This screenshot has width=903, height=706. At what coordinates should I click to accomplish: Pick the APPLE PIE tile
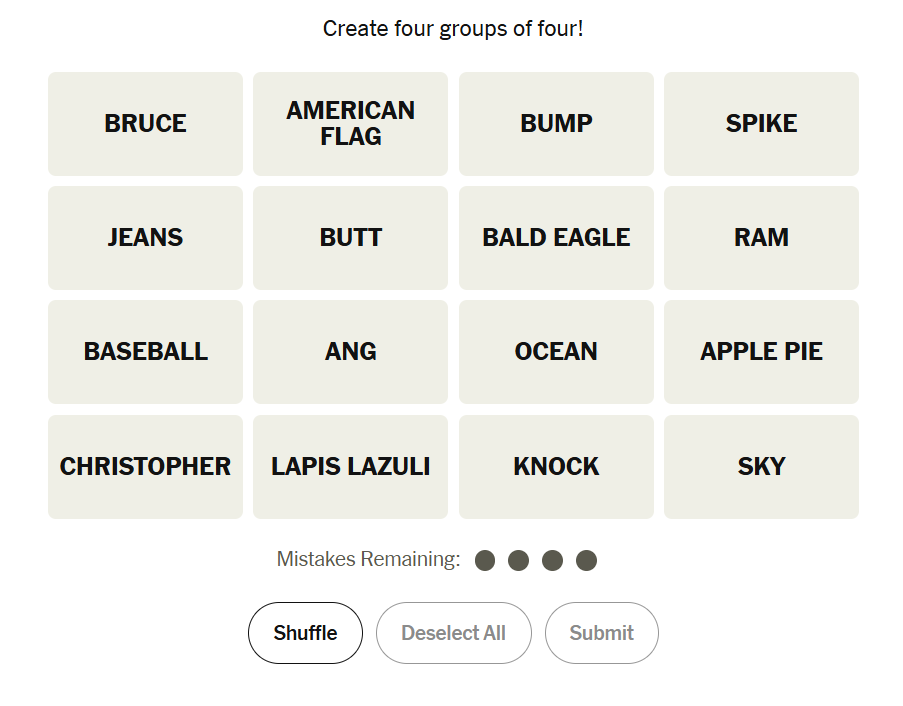click(761, 352)
